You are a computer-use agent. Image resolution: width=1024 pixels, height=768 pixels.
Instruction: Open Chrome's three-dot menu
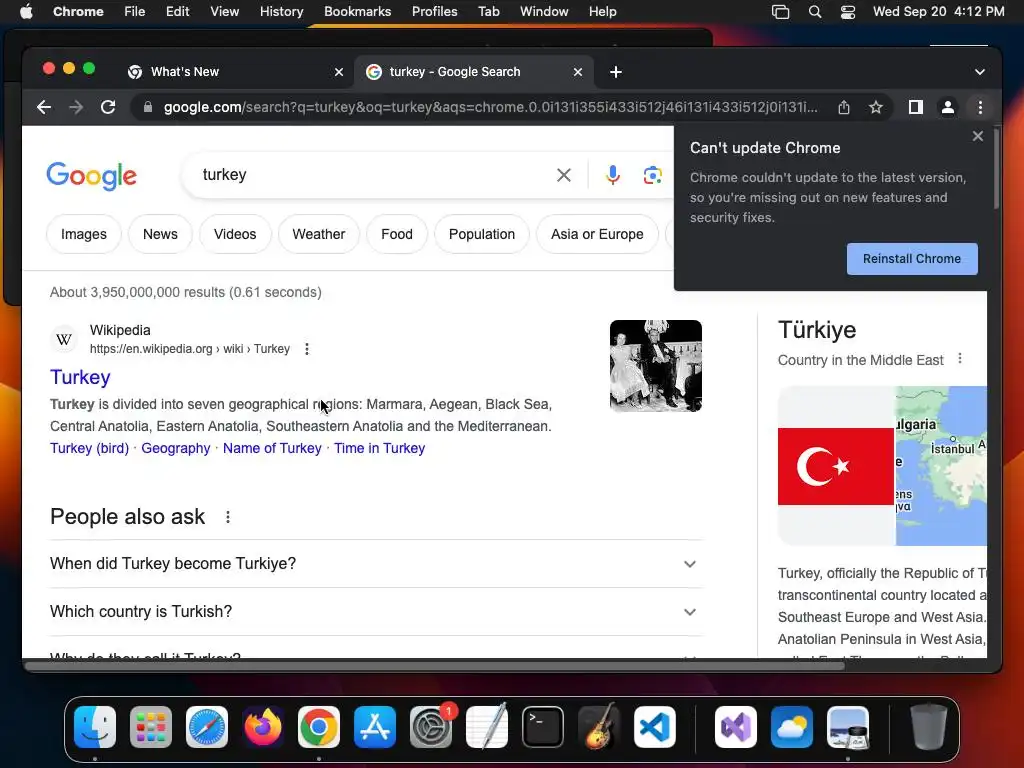(980, 107)
